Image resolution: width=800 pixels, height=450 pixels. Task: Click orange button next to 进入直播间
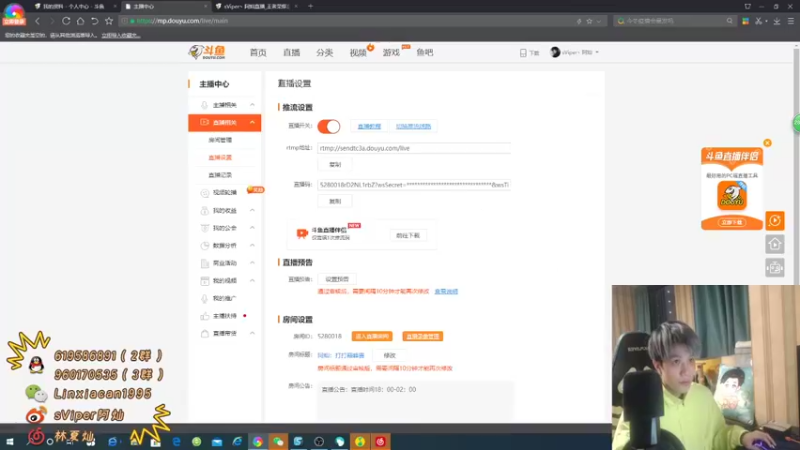(422, 336)
